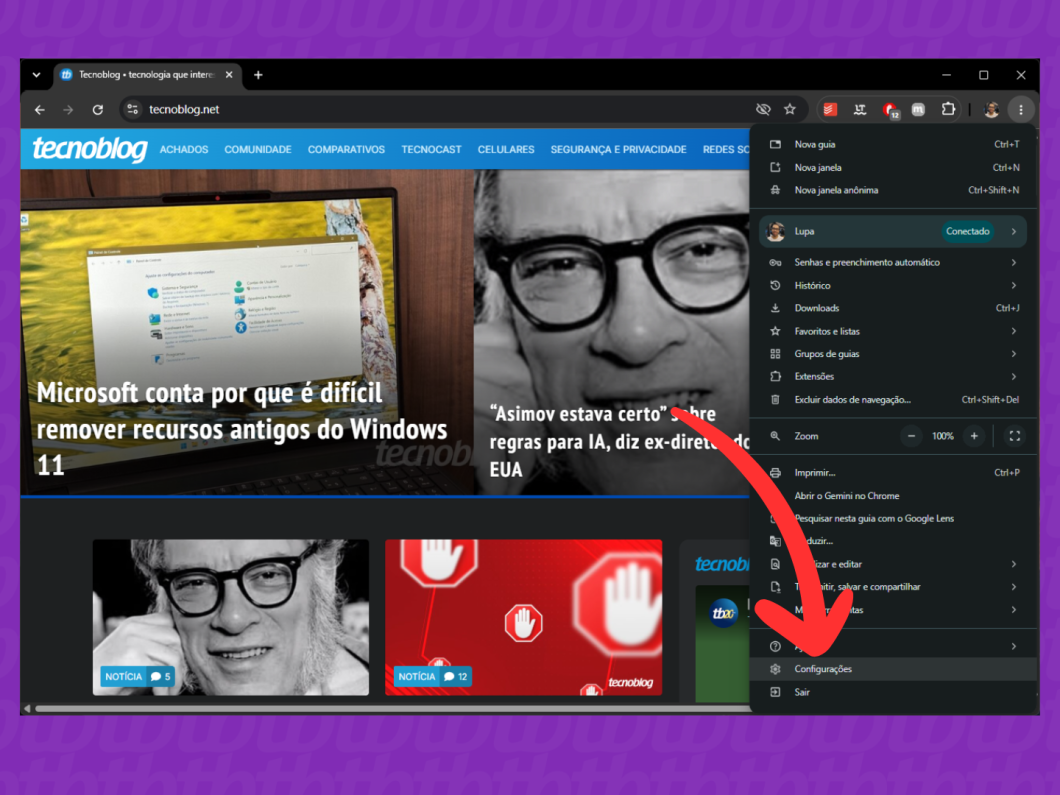
Task: Decrease zoom with the minus button
Action: [x=911, y=436]
